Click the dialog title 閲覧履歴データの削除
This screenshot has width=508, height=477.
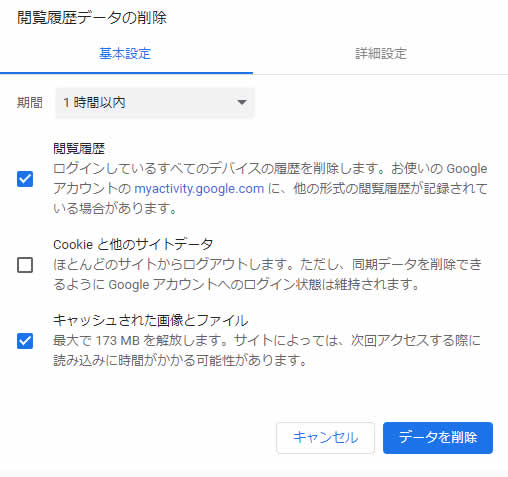pyautogui.click(x=92, y=17)
